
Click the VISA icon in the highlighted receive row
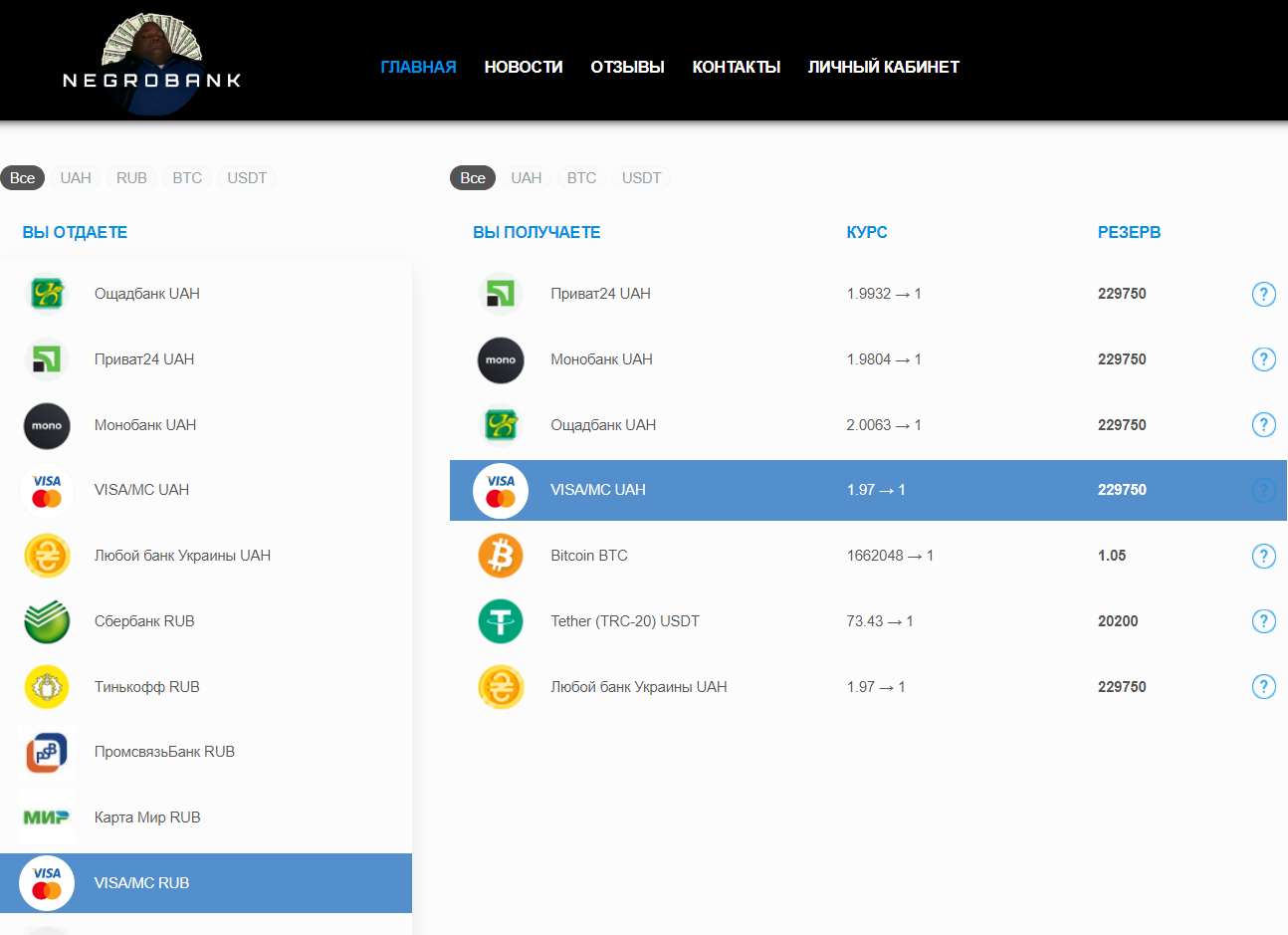pos(501,490)
